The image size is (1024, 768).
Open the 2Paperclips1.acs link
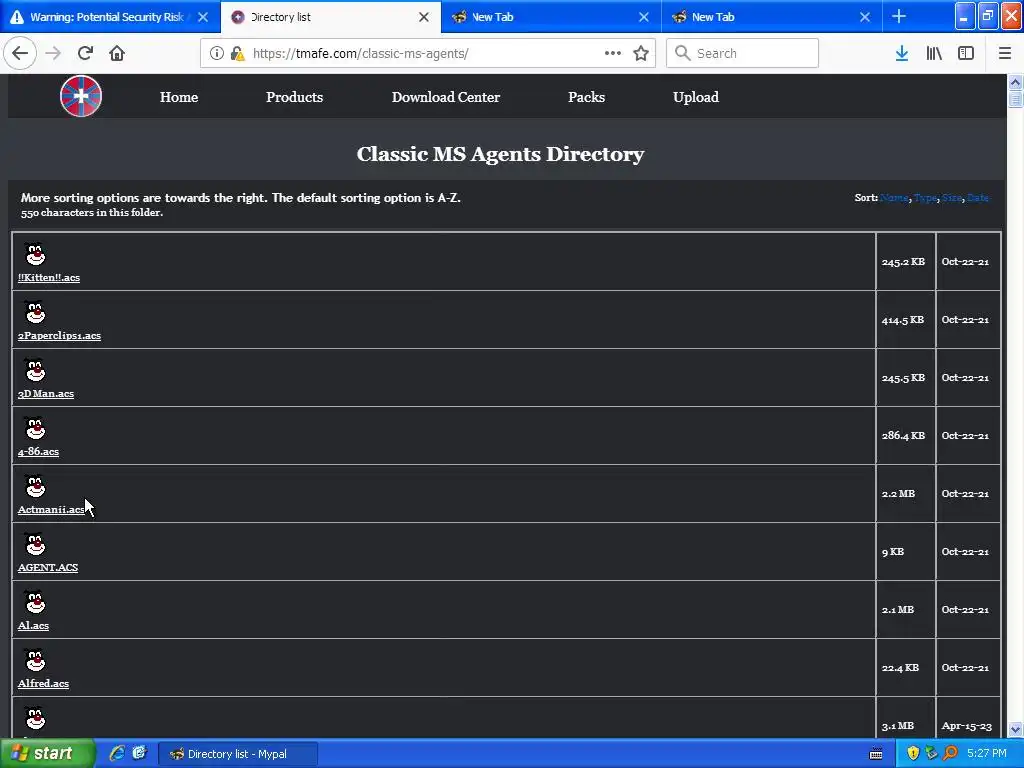click(59, 336)
